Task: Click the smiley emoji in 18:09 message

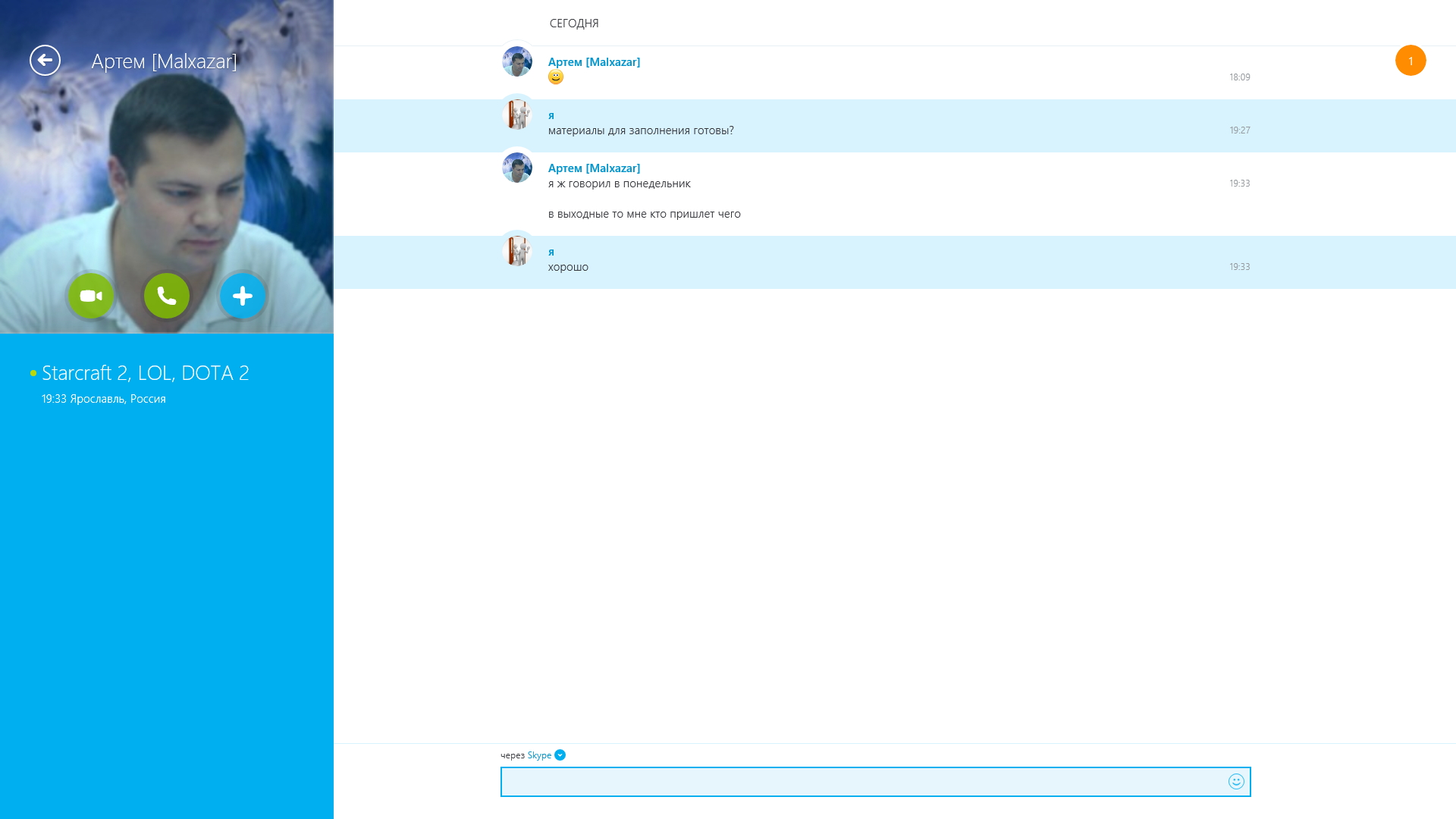Action: pos(556,77)
